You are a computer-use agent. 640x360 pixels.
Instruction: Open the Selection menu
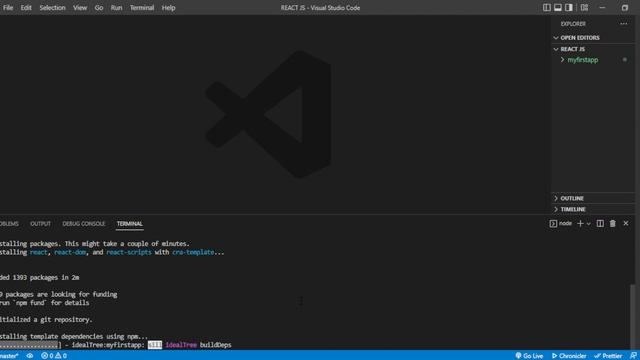pyautogui.click(x=52, y=8)
